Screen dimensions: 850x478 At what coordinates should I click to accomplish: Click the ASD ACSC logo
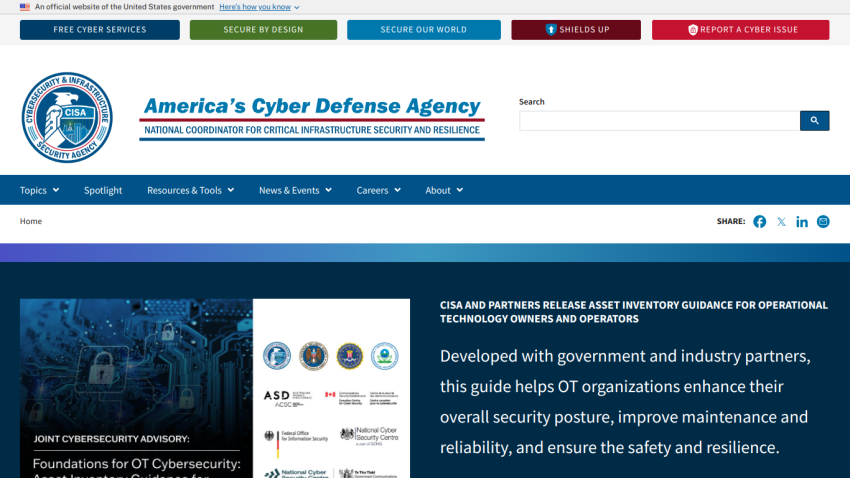coord(288,399)
